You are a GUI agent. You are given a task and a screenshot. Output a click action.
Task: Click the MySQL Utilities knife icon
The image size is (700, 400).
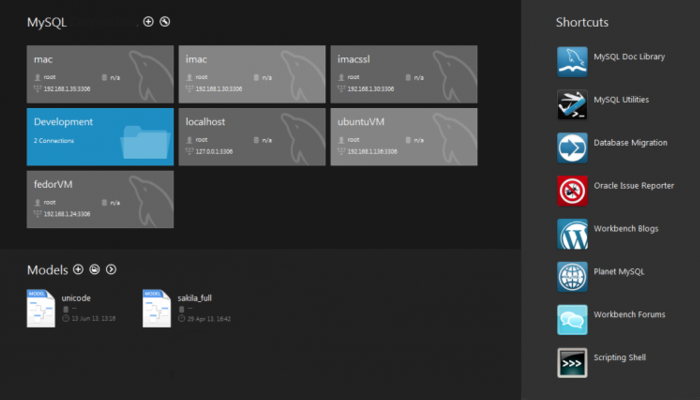click(x=572, y=104)
